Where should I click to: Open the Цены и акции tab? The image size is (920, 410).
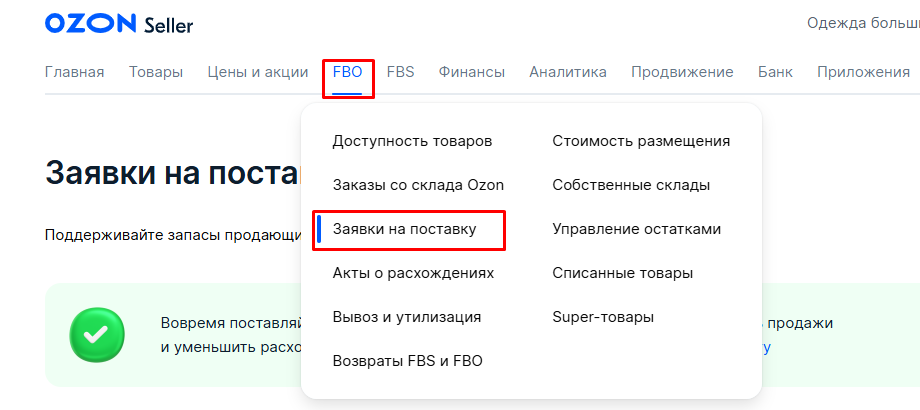258,72
